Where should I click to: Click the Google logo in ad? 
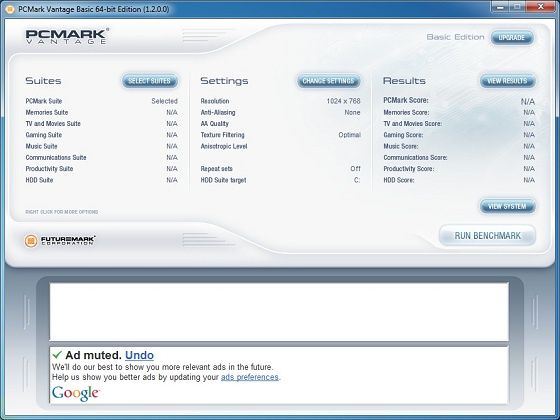coord(75,393)
